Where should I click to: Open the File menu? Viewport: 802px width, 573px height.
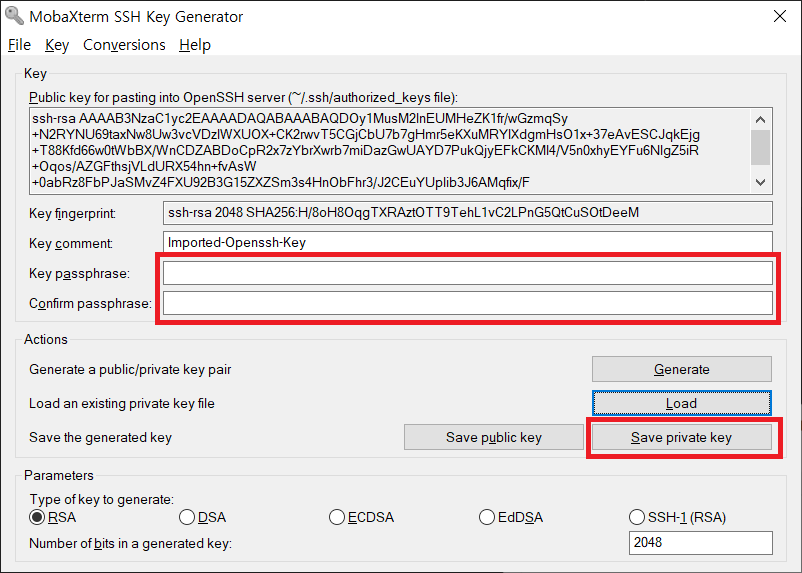tap(19, 45)
